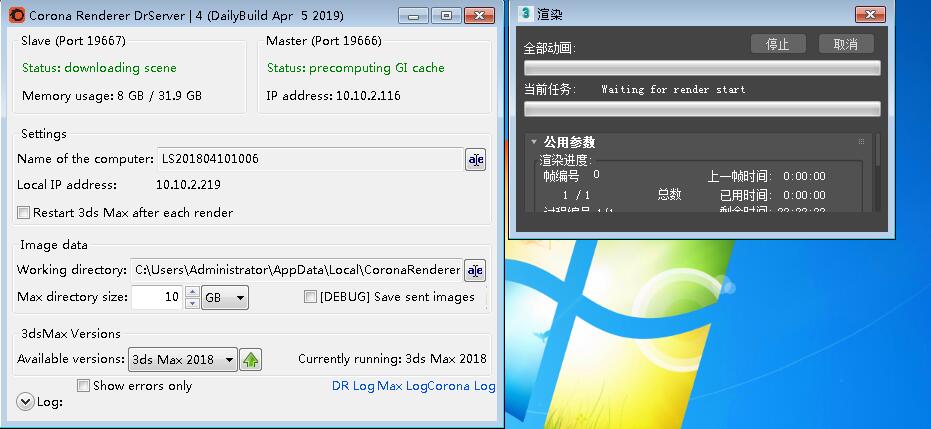
Task: Click the Max directory size value field
Action: click(x=157, y=297)
